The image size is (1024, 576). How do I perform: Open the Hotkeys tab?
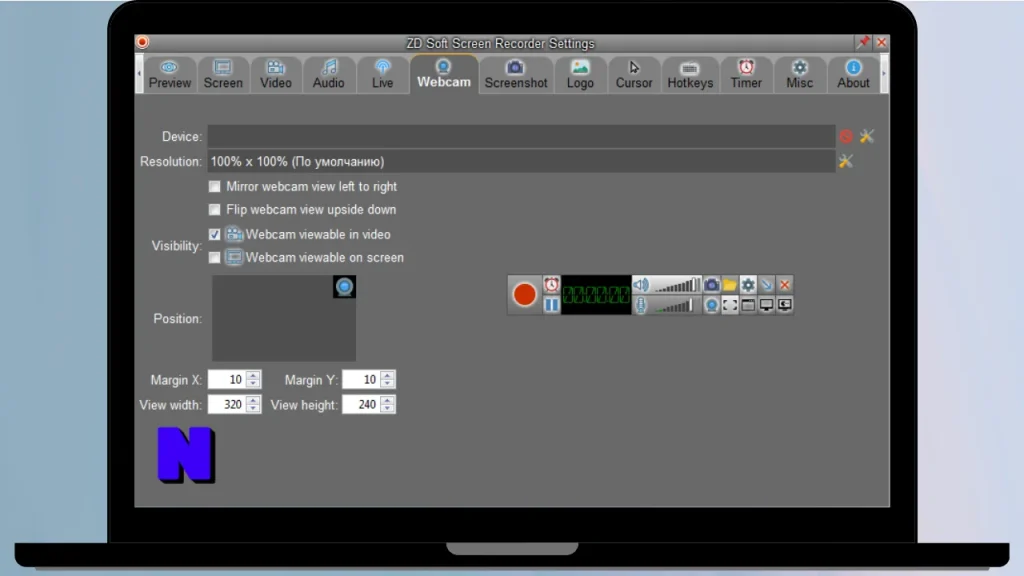pyautogui.click(x=690, y=74)
